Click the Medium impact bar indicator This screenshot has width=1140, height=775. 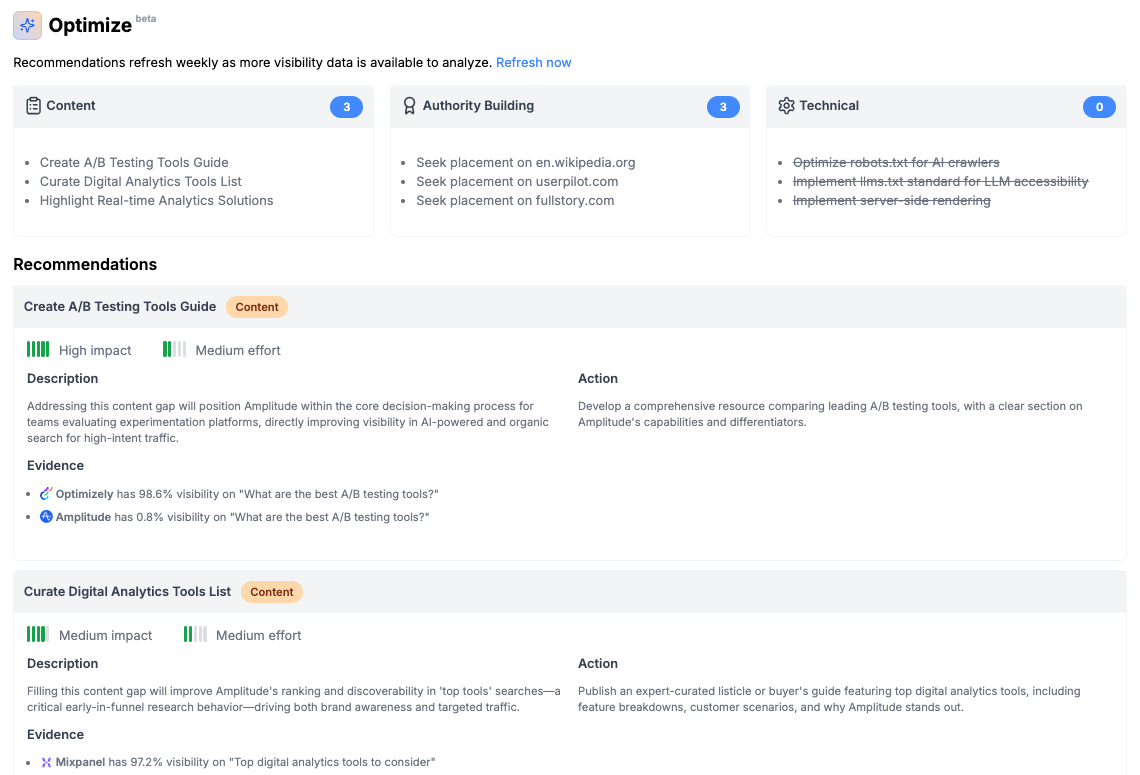tap(38, 635)
